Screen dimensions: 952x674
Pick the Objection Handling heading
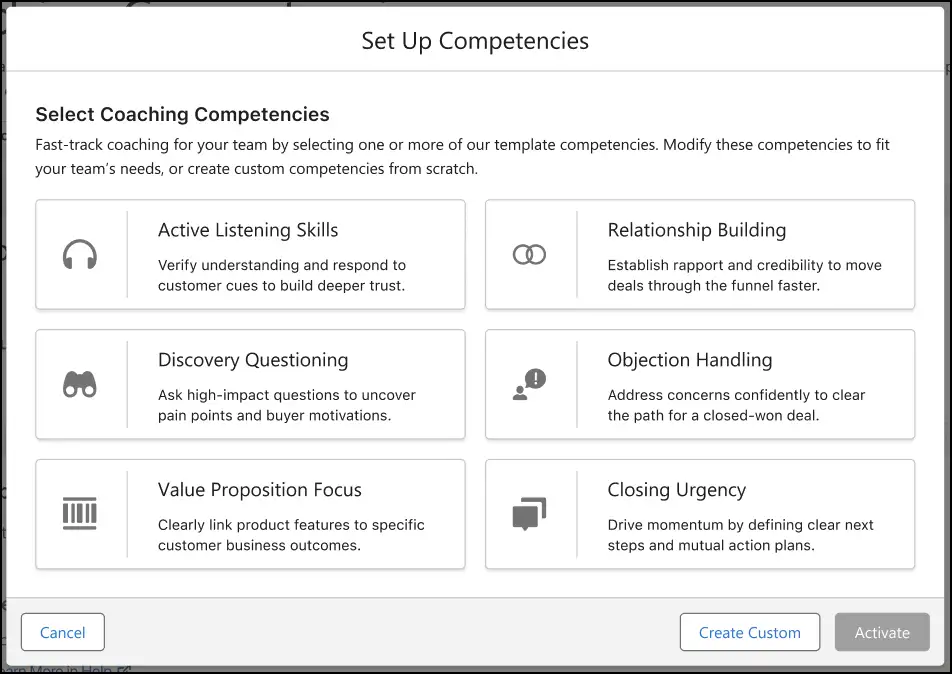click(690, 360)
